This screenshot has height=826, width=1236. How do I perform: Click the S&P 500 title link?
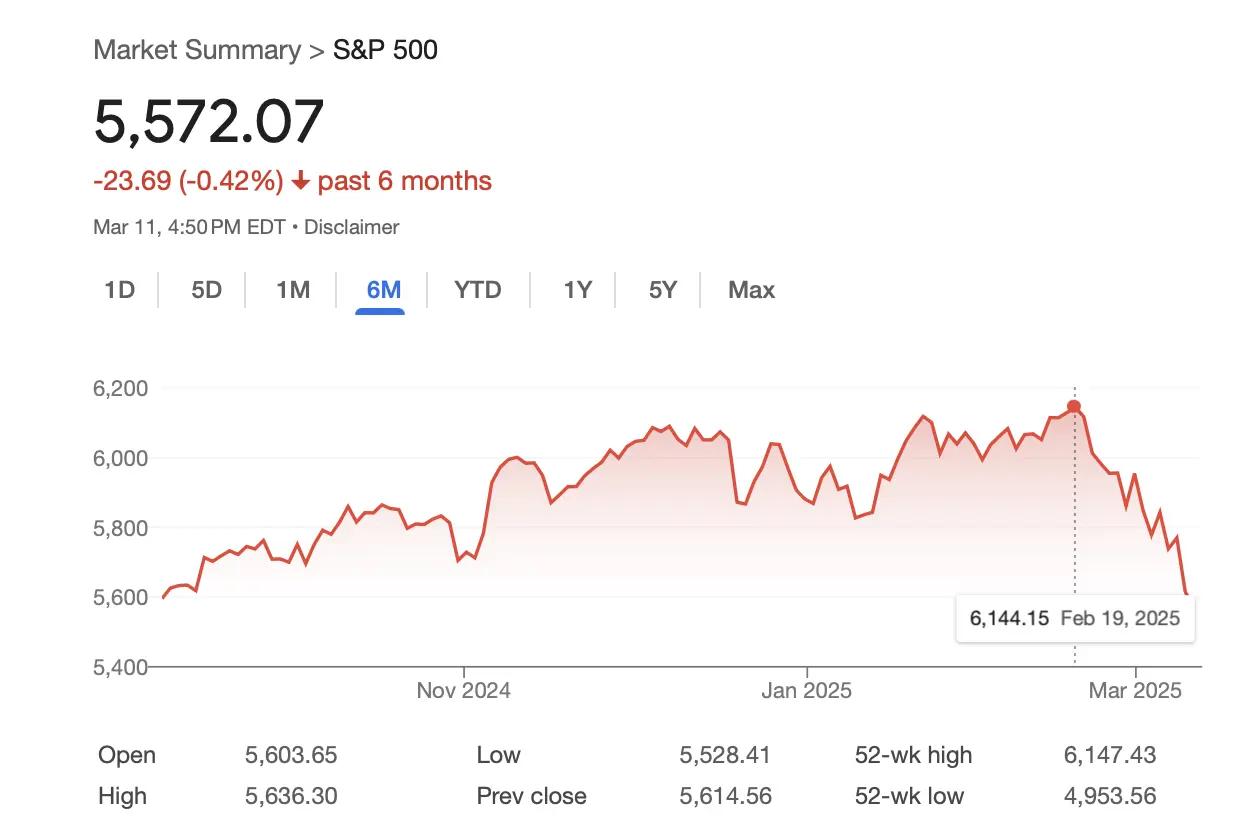tap(385, 49)
